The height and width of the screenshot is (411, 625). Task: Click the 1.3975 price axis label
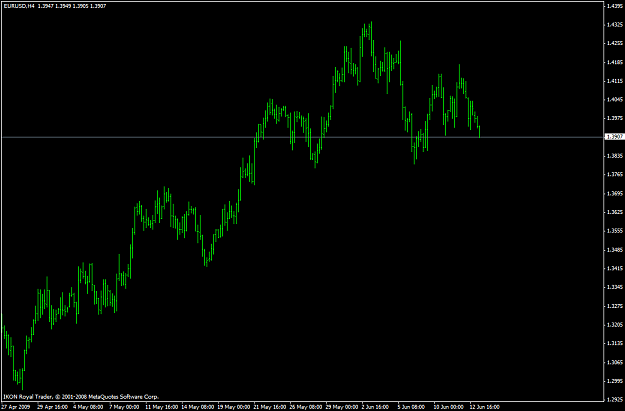(x=615, y=118)
